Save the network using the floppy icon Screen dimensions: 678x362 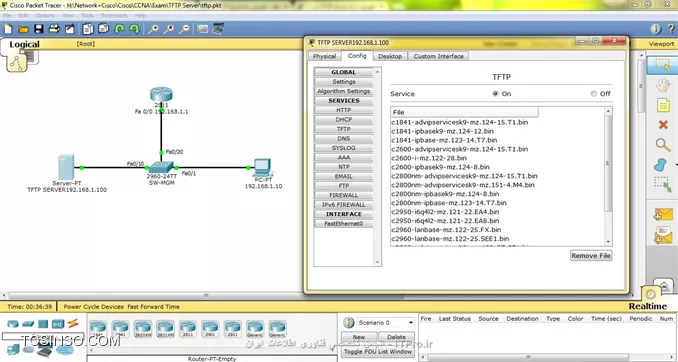pyautogui.click(x=39, y=29)
